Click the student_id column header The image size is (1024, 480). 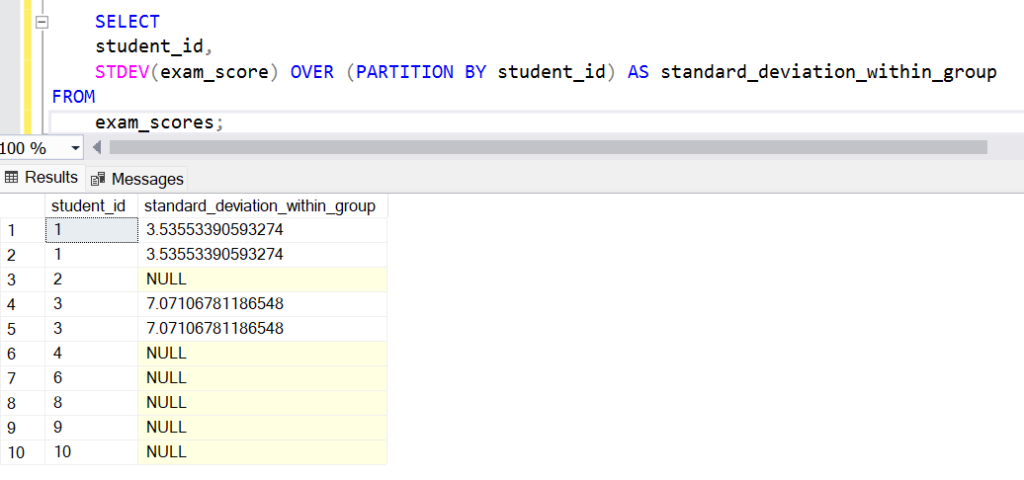coord(89,206)
